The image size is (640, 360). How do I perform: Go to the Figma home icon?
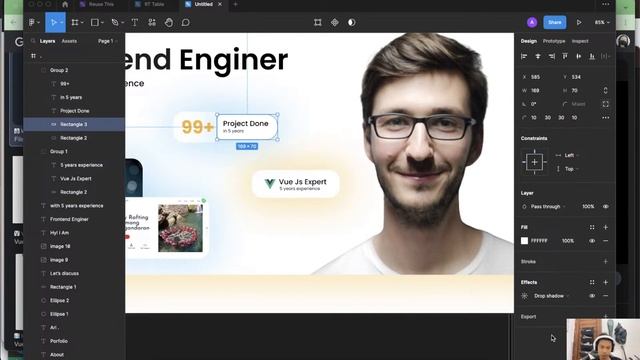pyautogui.click(x=65, y=4)
